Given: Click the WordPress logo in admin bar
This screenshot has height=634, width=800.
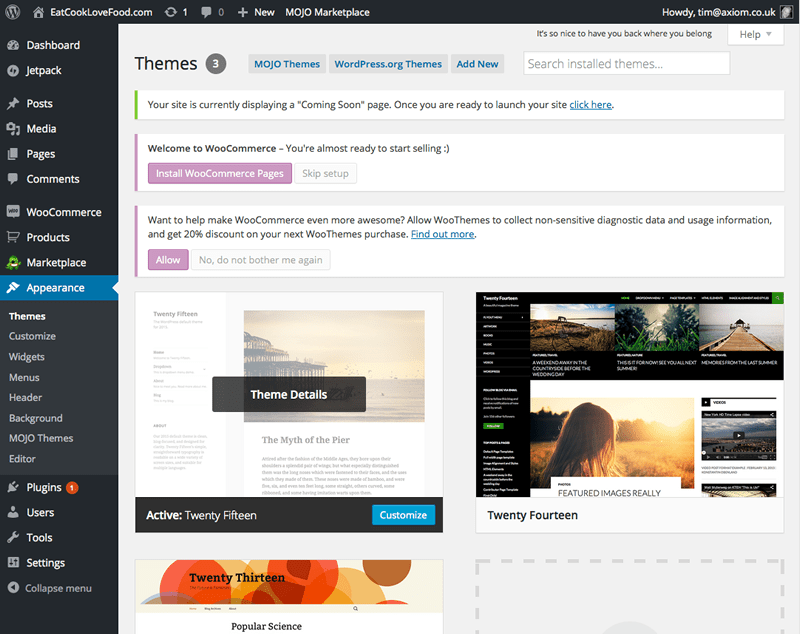Looking at the screenshot, I should click(12, 12).
